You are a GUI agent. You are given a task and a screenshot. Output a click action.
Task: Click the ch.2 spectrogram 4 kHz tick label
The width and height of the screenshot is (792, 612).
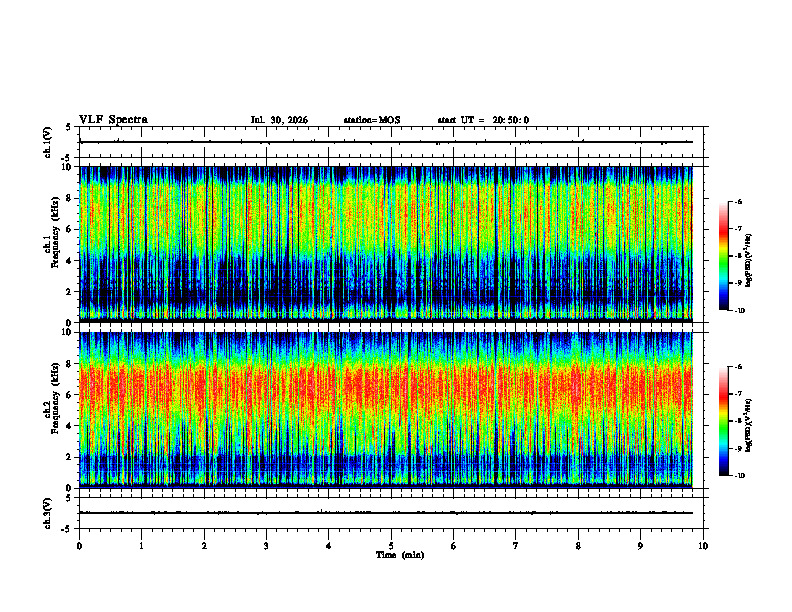(70, 426)
